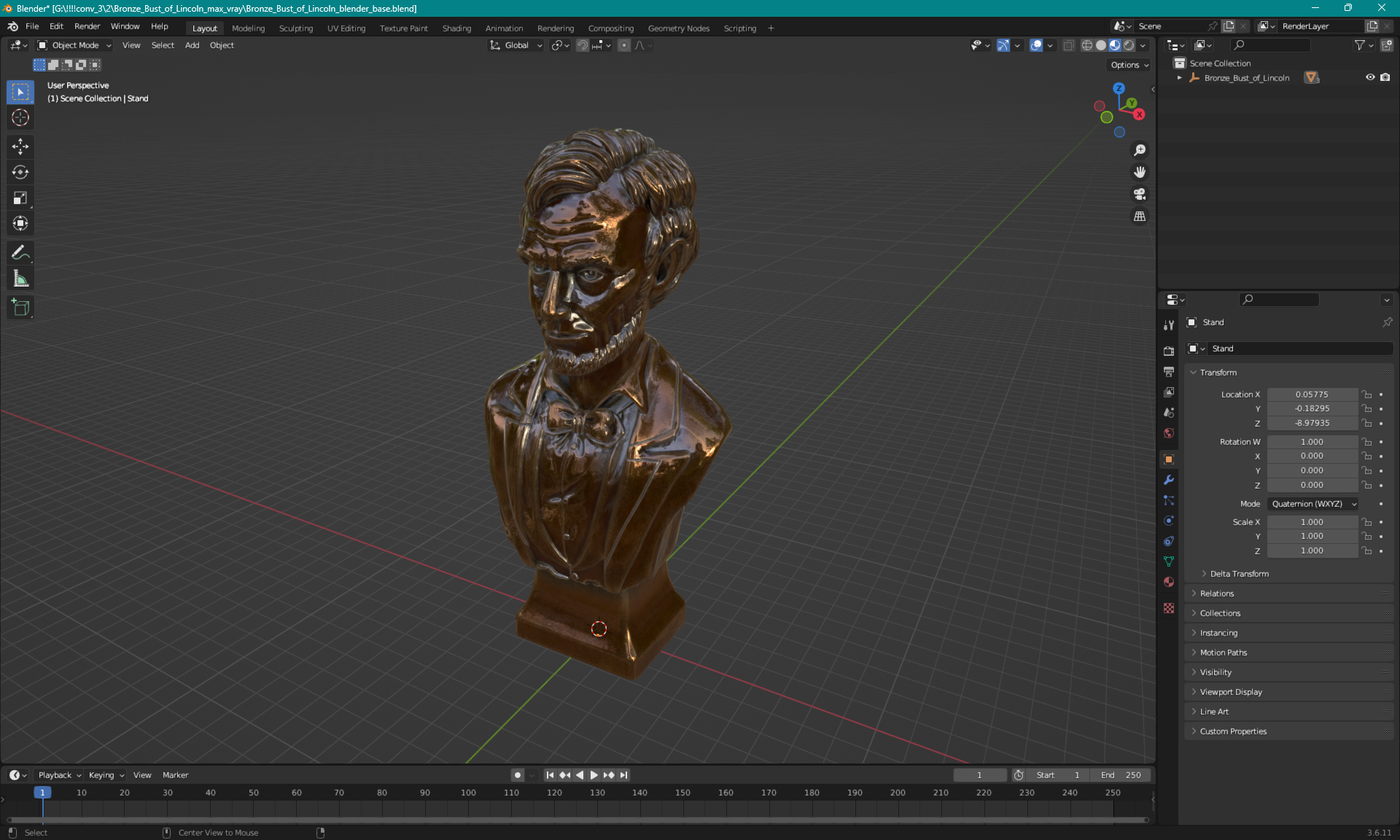Lock Location X transform
Screen dimensions: 1400x840
tap(1367, 394)
